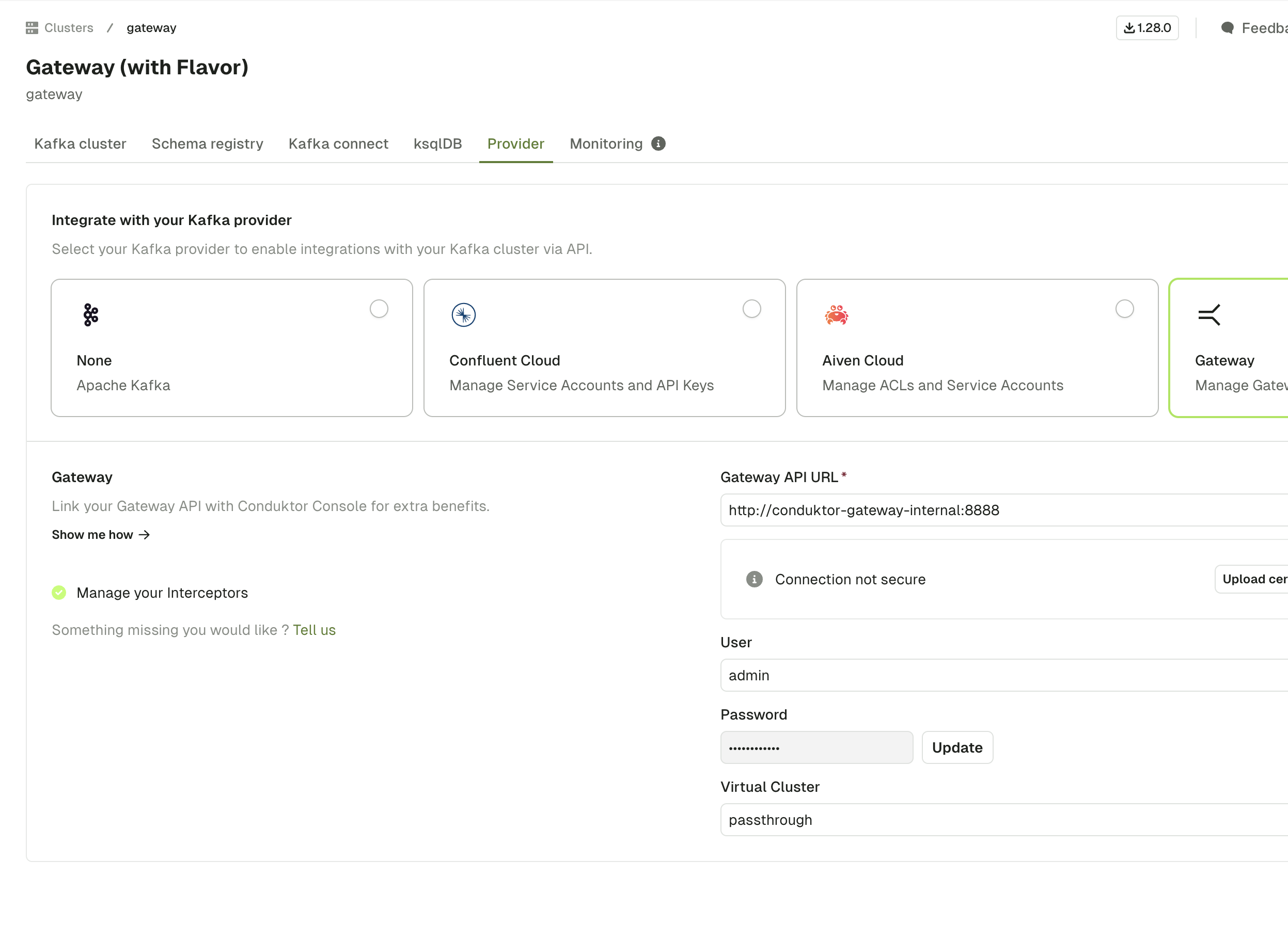1288x925 pixels.
Task: Select the None Apache Kafka provider card
Action: (x=232, y=348)
